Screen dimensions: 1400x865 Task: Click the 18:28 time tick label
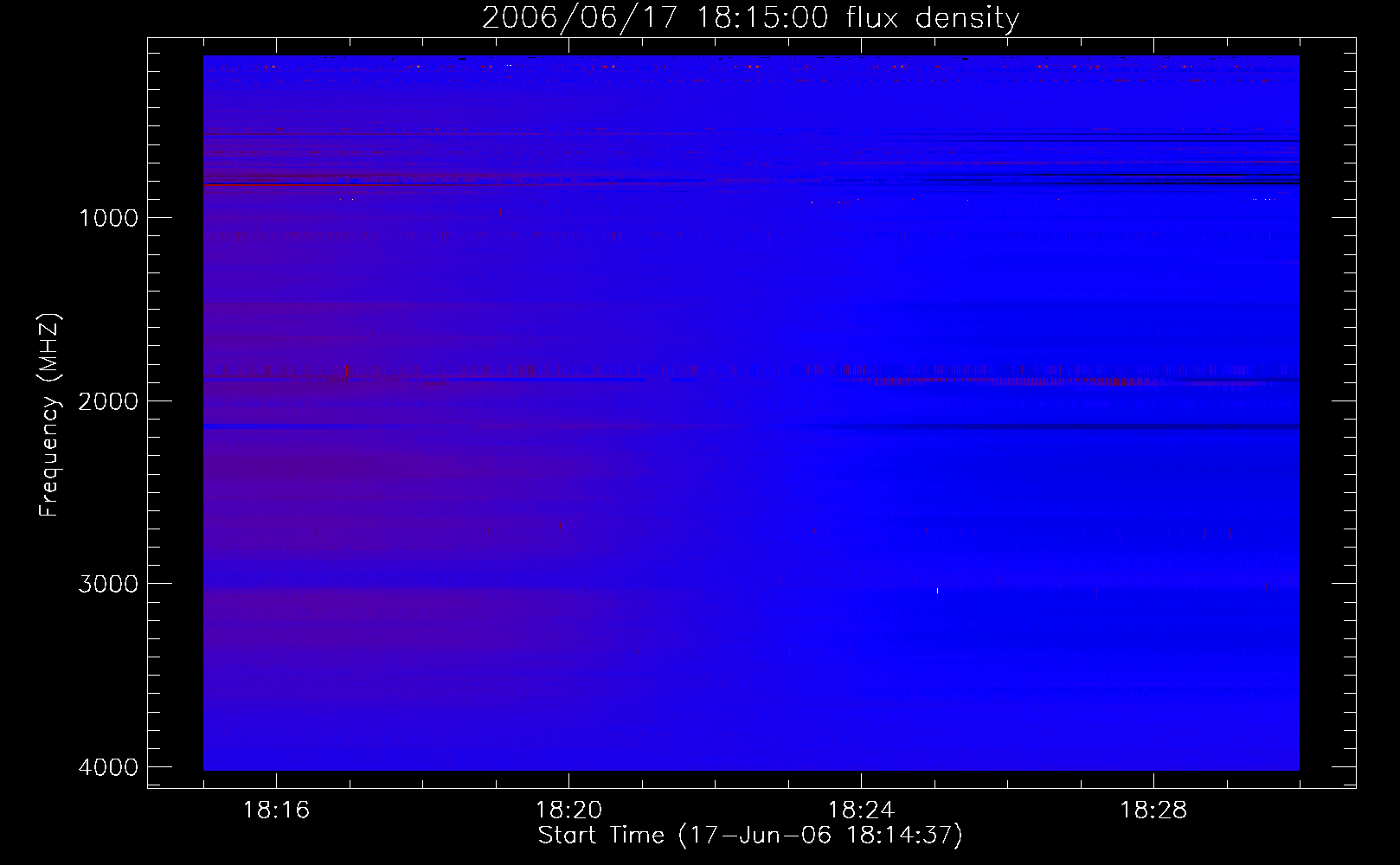click(x=1153, y=811)
